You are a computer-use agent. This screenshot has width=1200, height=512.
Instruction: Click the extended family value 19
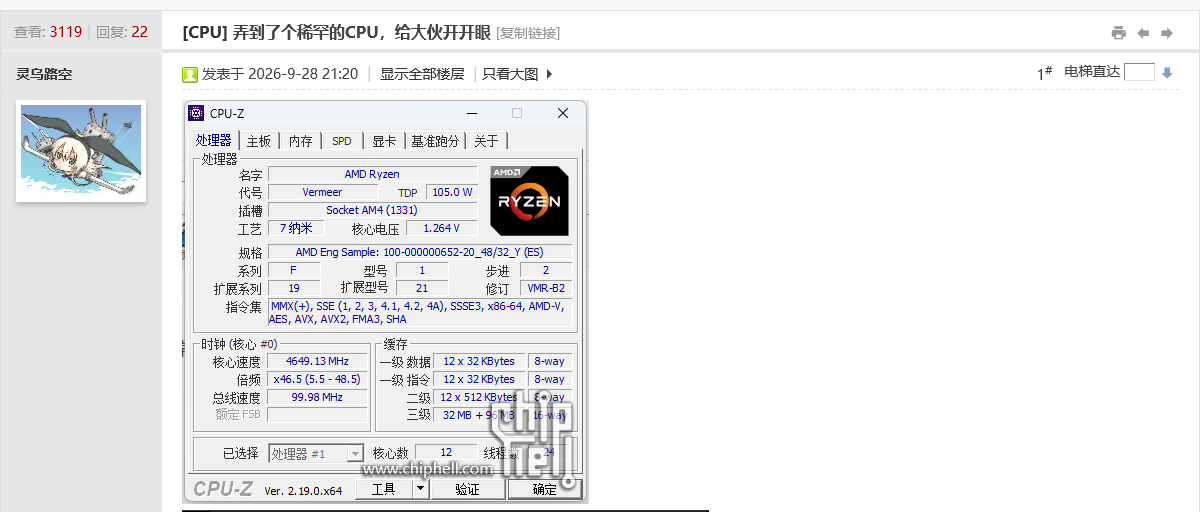(x=294, y=288)
